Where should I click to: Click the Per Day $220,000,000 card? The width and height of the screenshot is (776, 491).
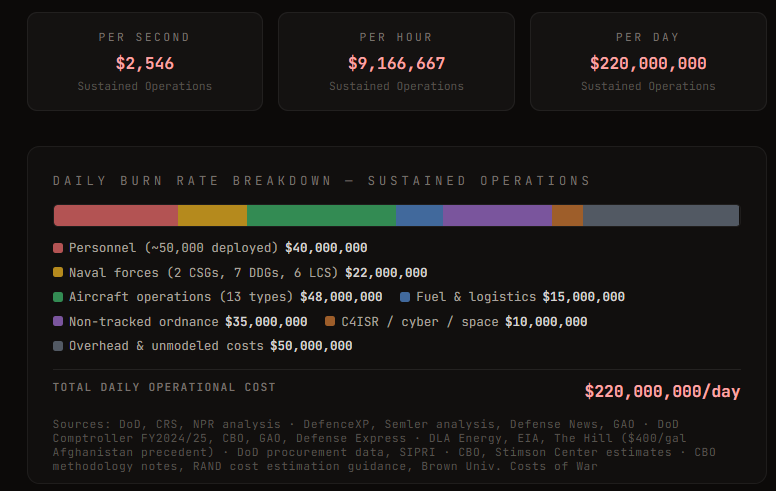648,61
